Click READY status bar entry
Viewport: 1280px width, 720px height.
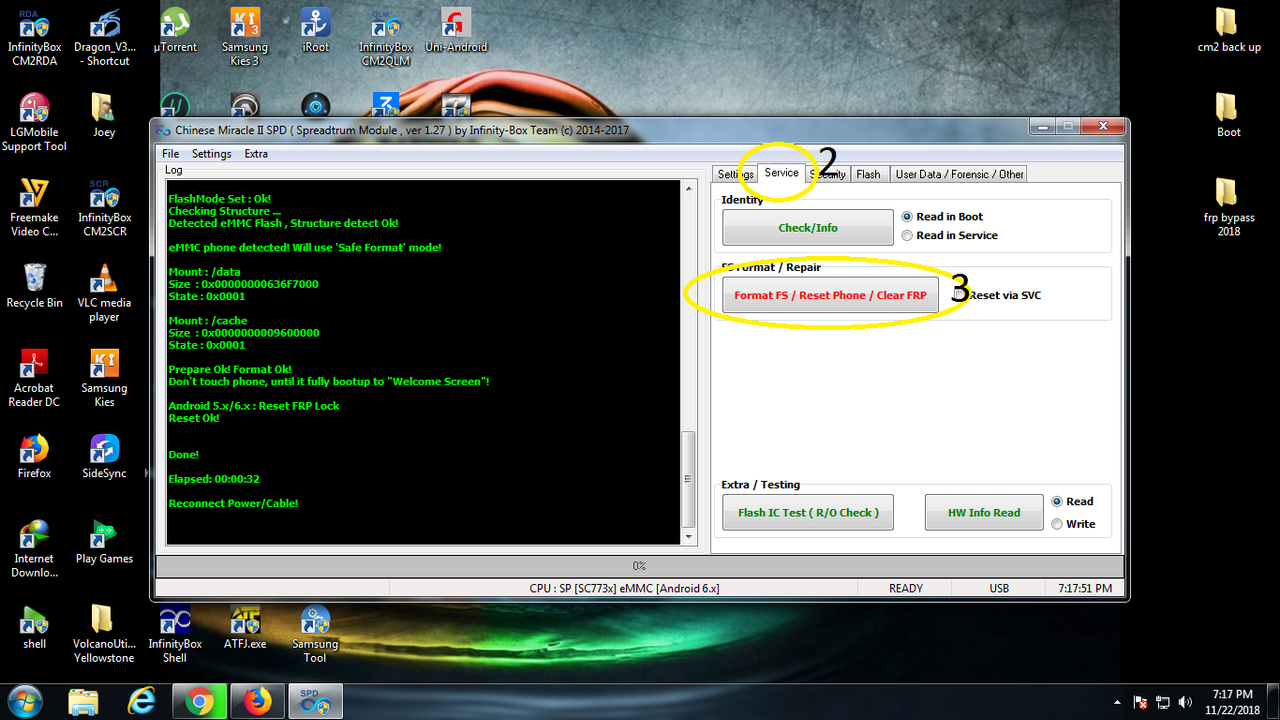pos(906,589)
